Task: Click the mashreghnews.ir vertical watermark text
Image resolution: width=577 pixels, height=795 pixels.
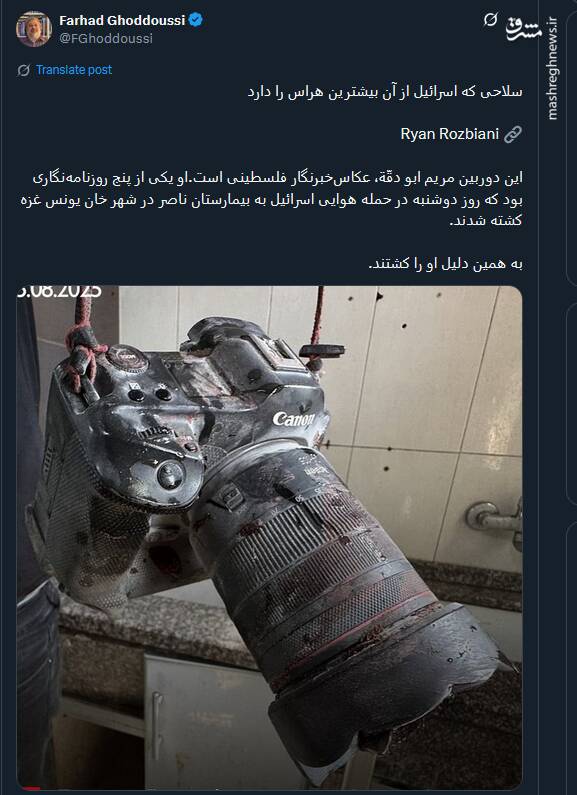Action: point(553,68)
